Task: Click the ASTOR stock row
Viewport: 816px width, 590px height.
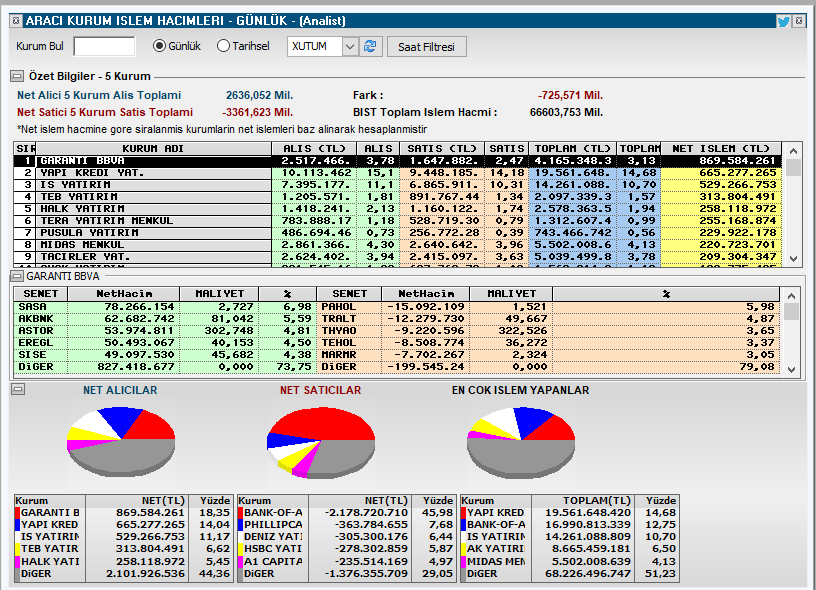Action: pos(165,331)
